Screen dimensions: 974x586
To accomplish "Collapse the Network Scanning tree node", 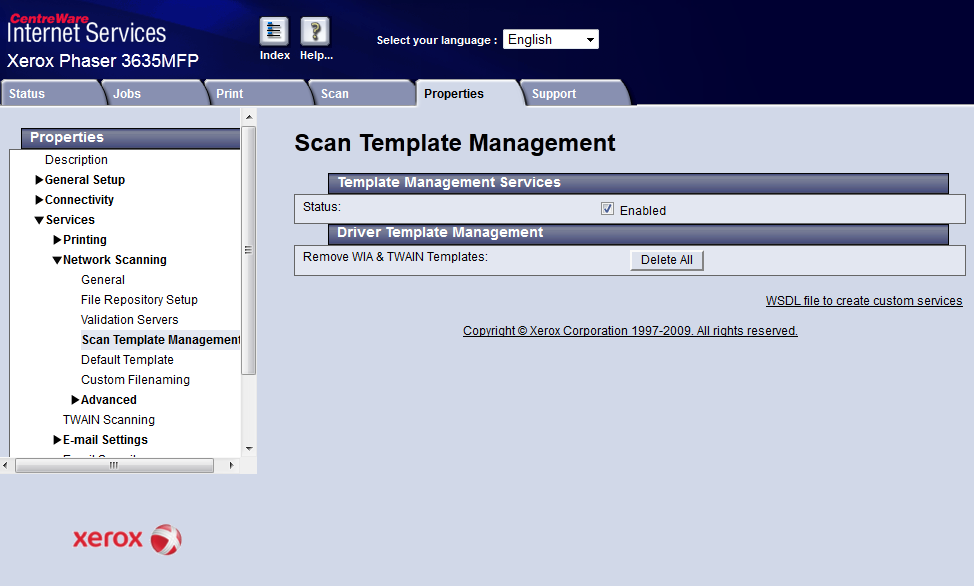I will click(x=57, y=260).
